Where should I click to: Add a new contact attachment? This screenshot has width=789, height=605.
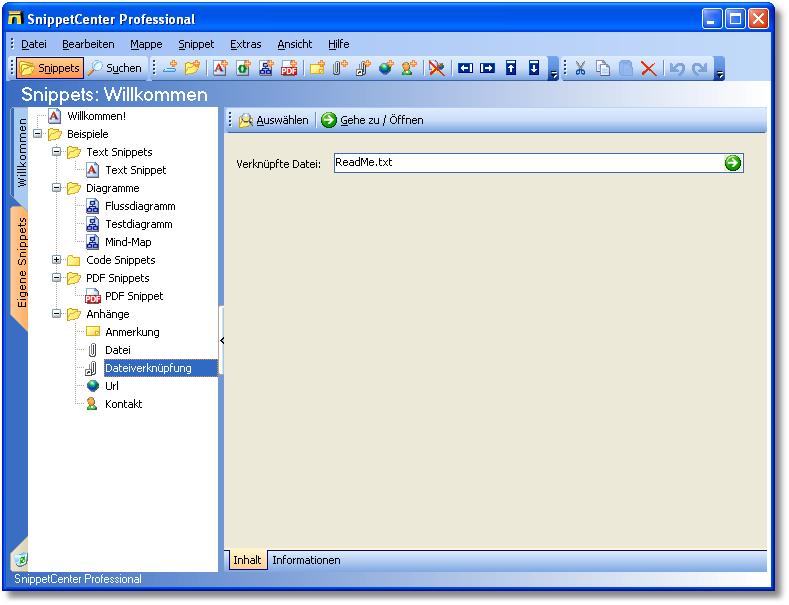409,68
